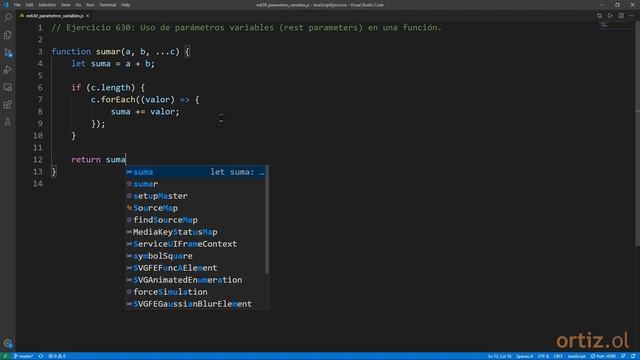Image resolution: width=640 pixels, height=360 pixels.
Task: Select 'SVGFEGaussianBlurElement' autocomplete suggestion
Action: tap(196, 304)
